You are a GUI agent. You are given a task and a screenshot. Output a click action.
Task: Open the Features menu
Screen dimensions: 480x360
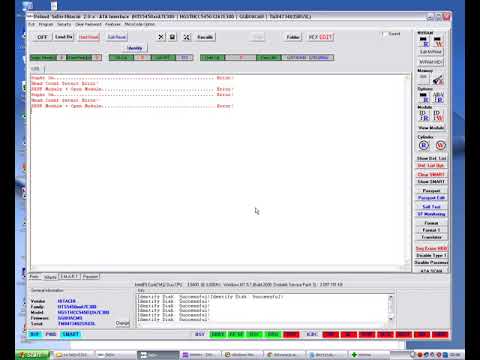113,24
